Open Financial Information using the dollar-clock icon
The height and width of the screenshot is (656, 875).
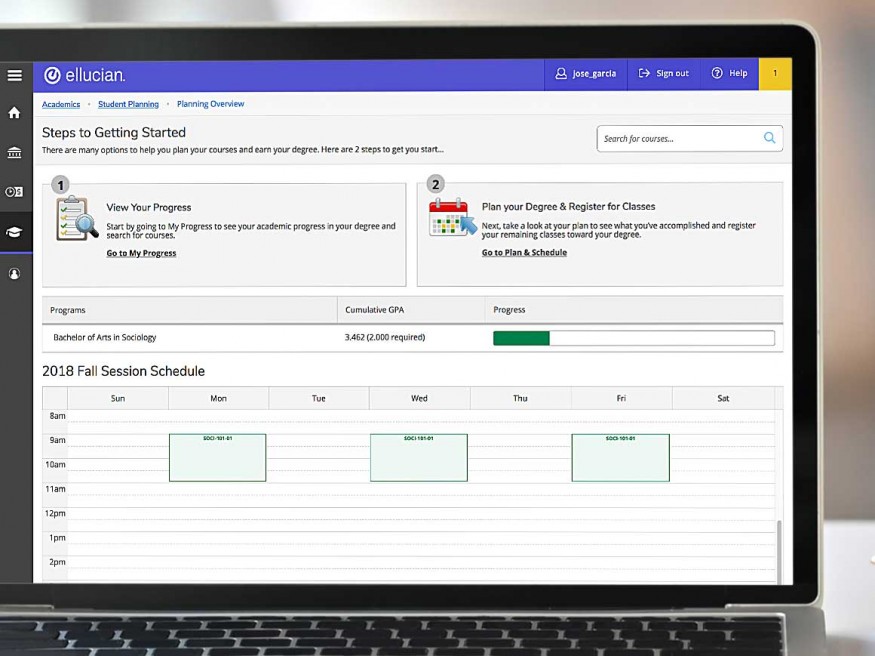pos(14,191)
